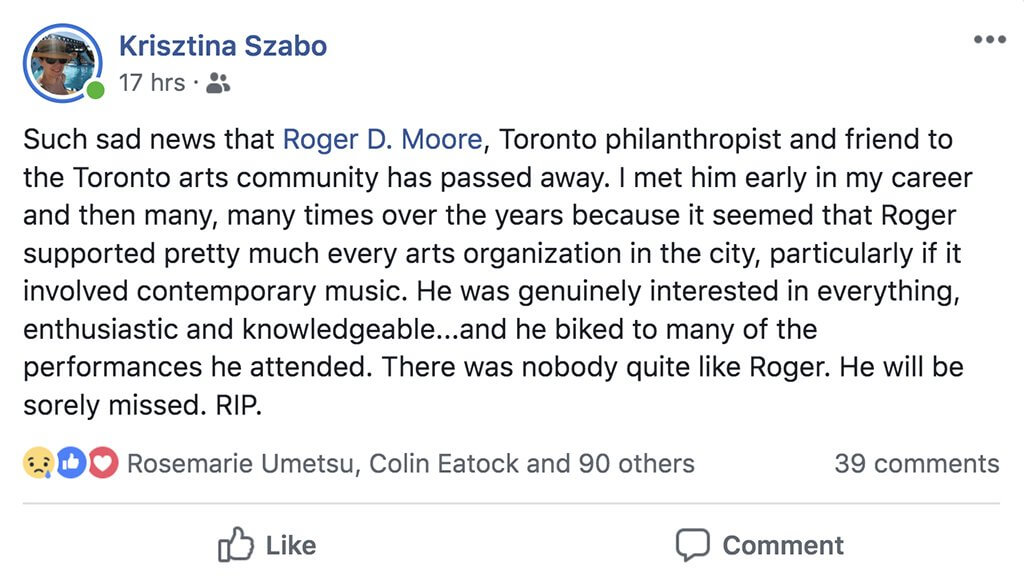Click the red heart reaction icon
This screenshot has height=583, width=1024.
(102, 464)
